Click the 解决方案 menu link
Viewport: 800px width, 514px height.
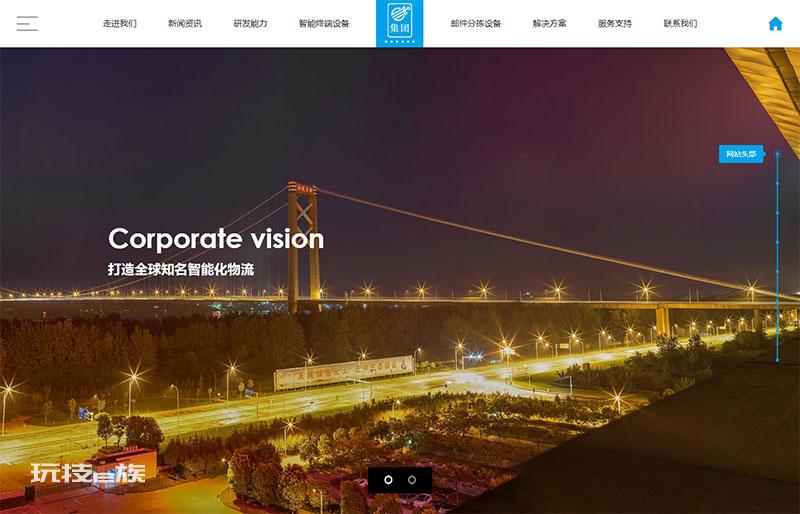549,23
